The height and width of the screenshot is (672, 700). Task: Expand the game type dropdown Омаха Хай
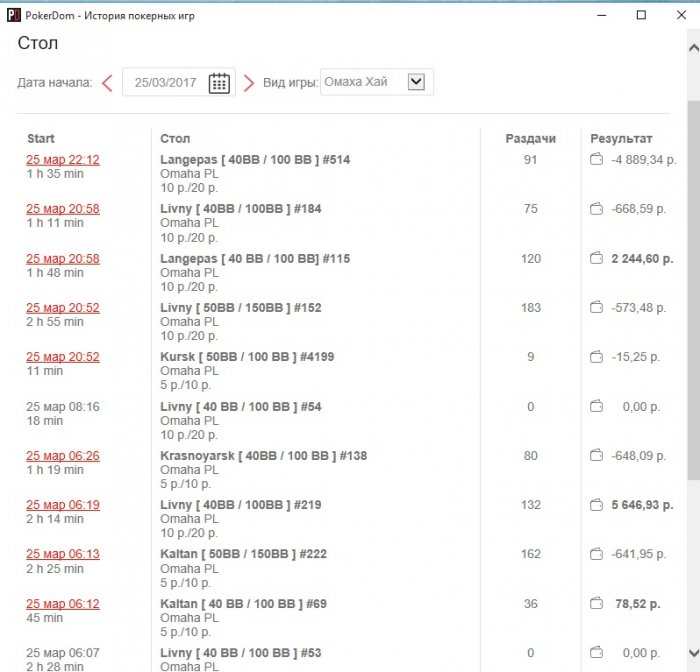(417, 82)
